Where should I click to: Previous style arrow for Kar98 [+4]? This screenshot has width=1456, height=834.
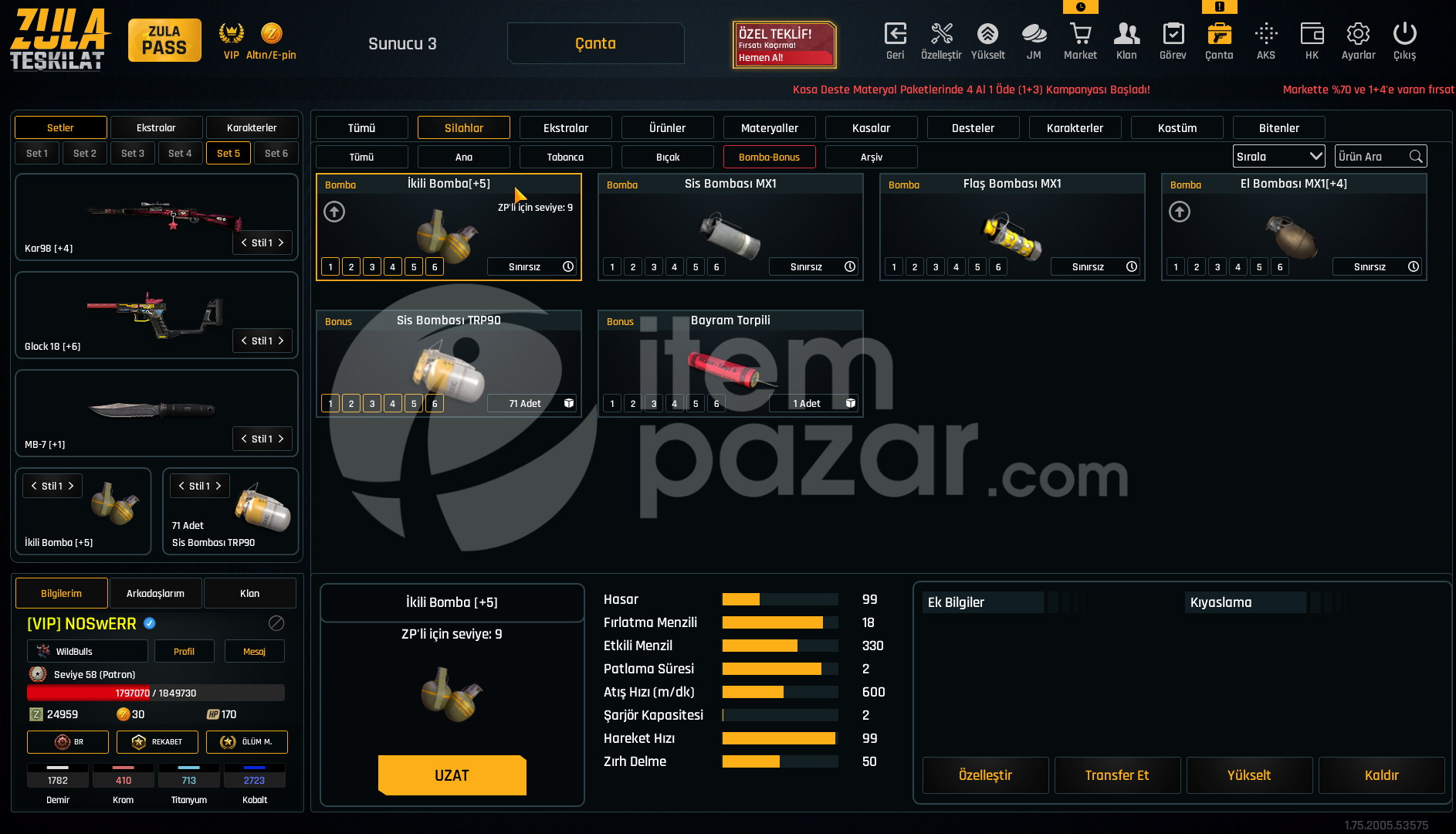coord(244,242)
